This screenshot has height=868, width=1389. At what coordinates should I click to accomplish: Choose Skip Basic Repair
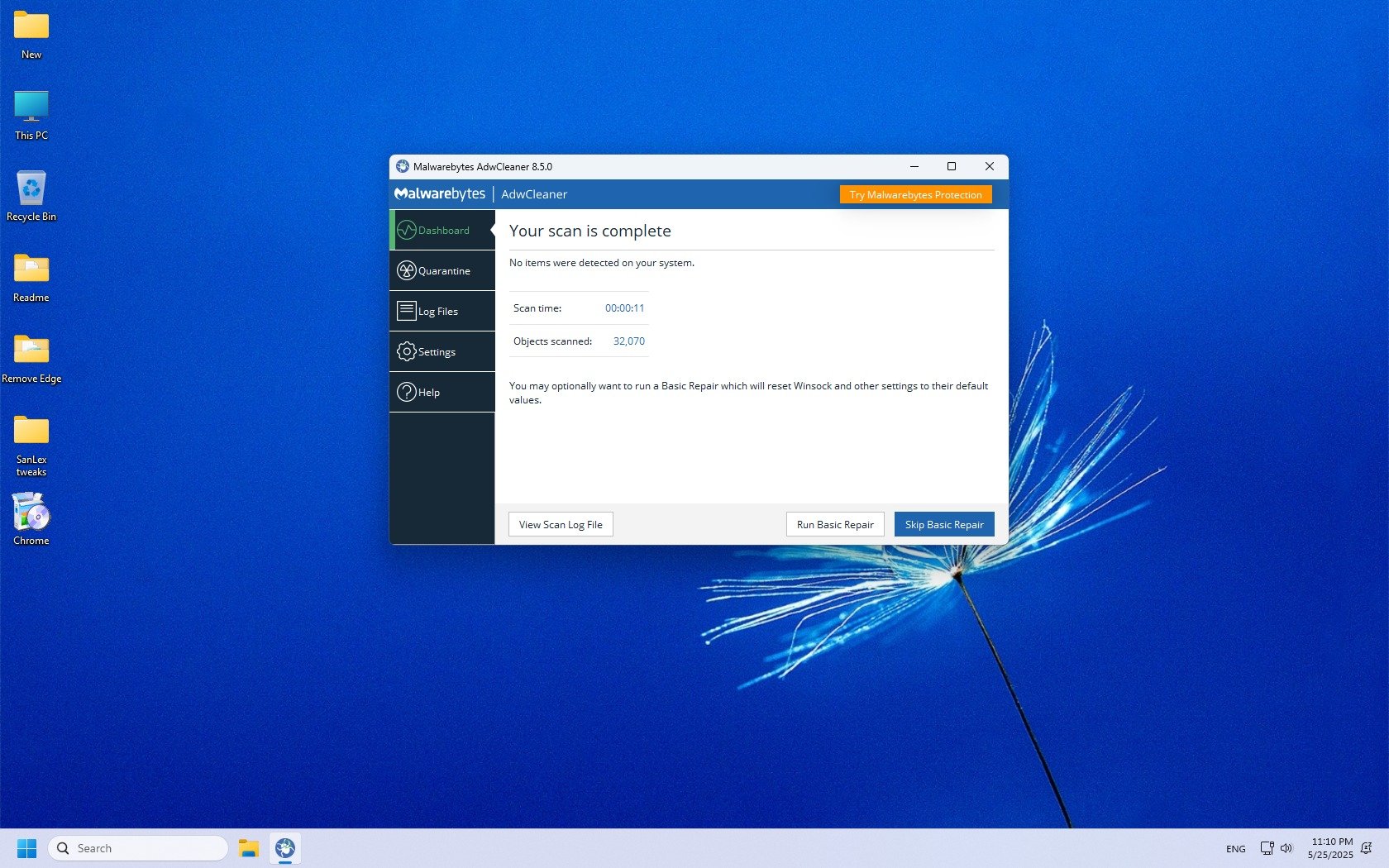click(x=943, y=524)
